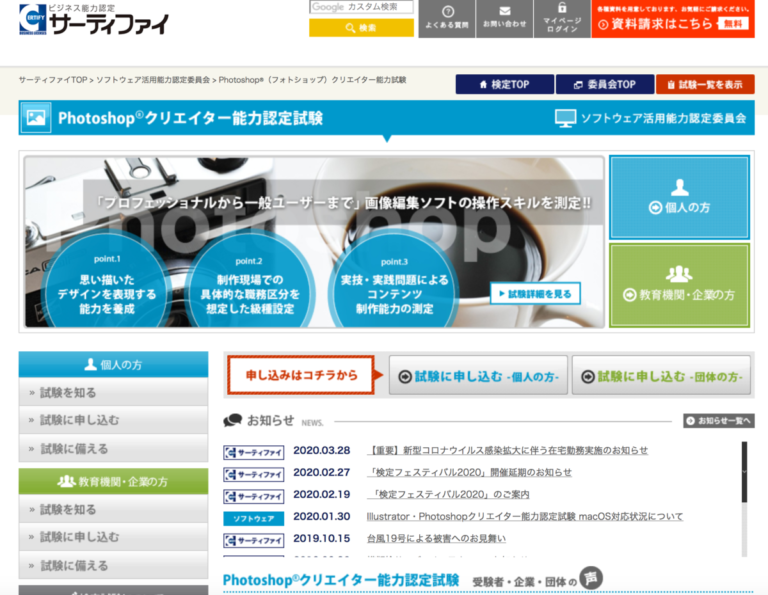768x595 pixels.
Task: Open the green 教育機関・企業の方 tile
Action: (679, 286)
